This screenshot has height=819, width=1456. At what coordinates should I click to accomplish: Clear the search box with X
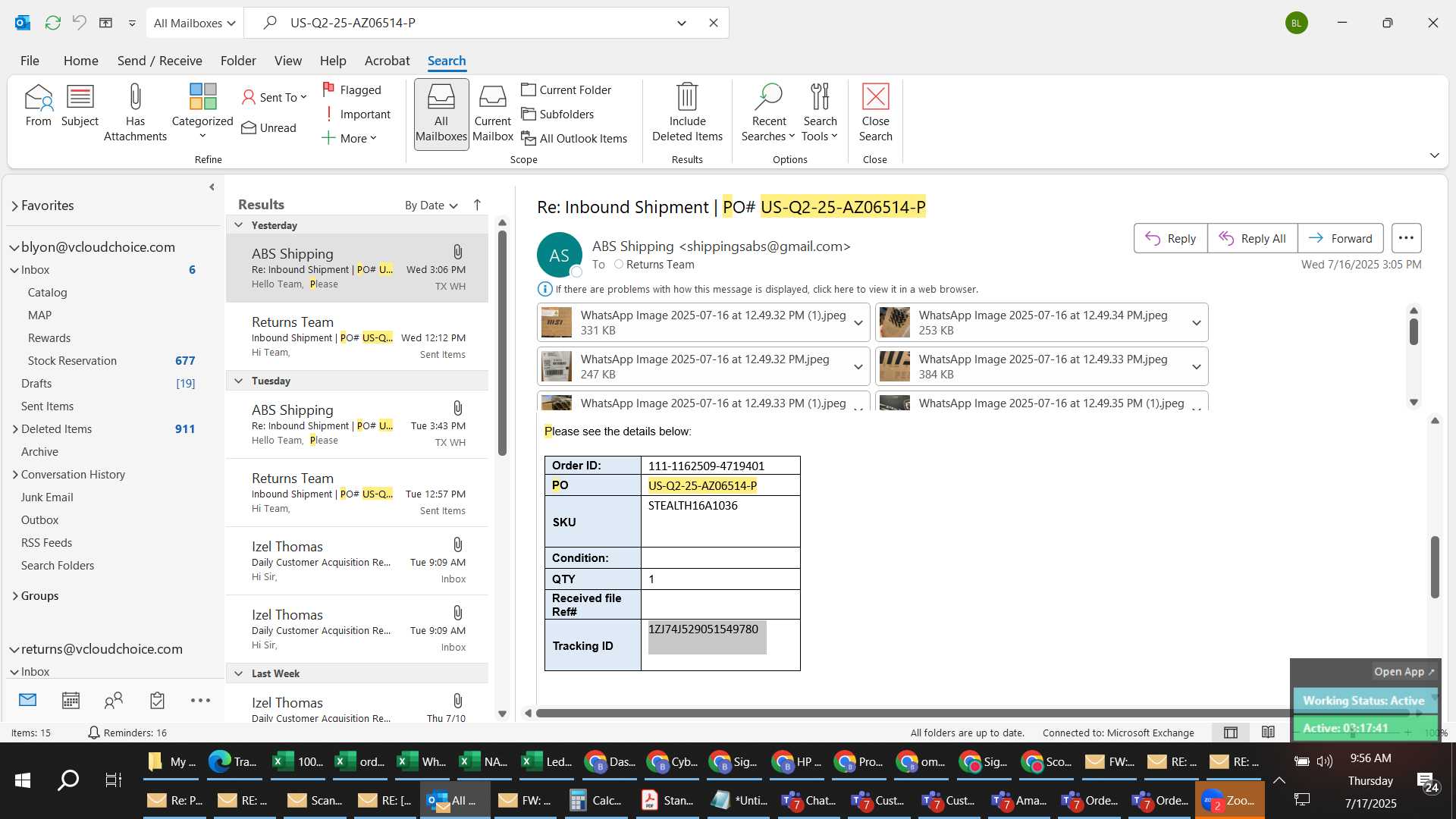(713, 23)
